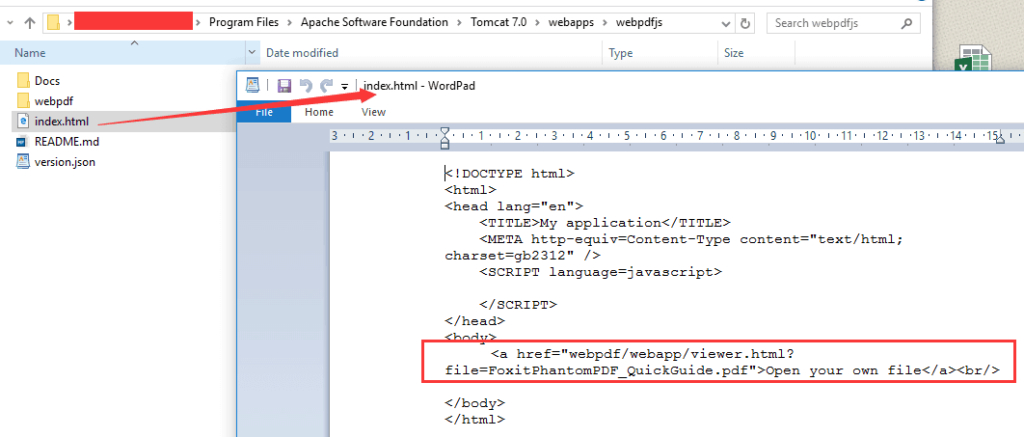The width and height of the screenshot is (1024, 437).
Task: Select Tomcat 7.0 breadcrumb
Action: coord(500,23)
